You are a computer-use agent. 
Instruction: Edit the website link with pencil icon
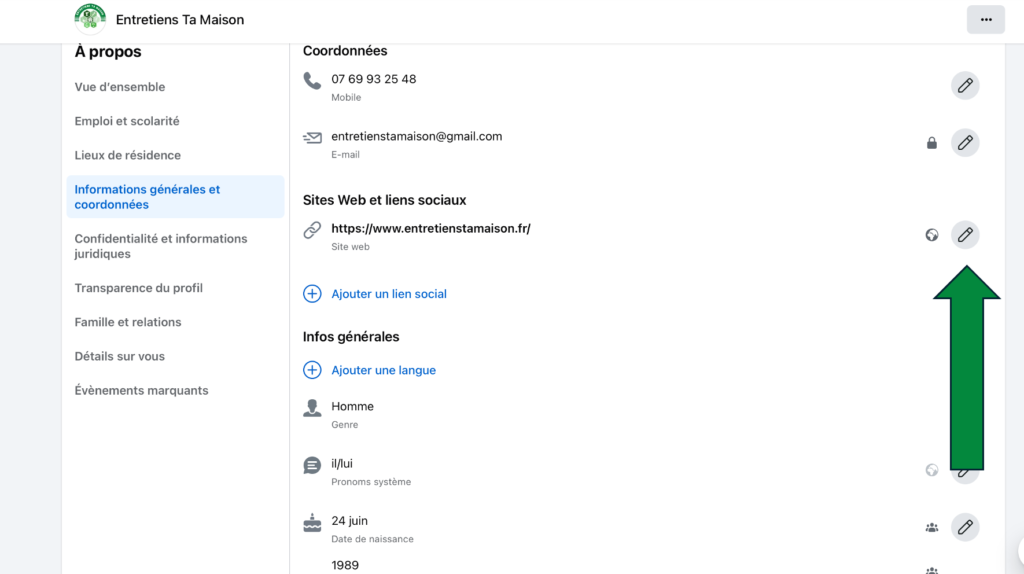tap(964, 235)
